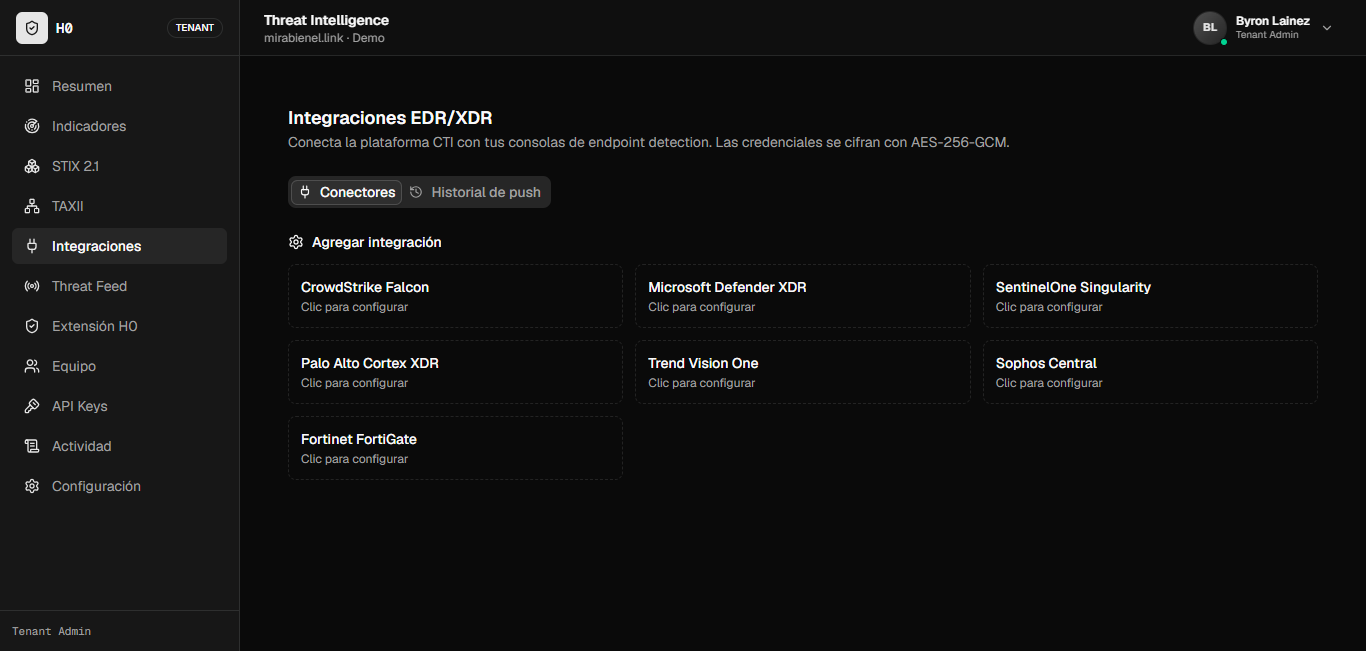Image resolution: width=1366 pixels, height=651 pixels.
Task: Click the Threat Feed broadcast icon
Action: coord(32,286)
